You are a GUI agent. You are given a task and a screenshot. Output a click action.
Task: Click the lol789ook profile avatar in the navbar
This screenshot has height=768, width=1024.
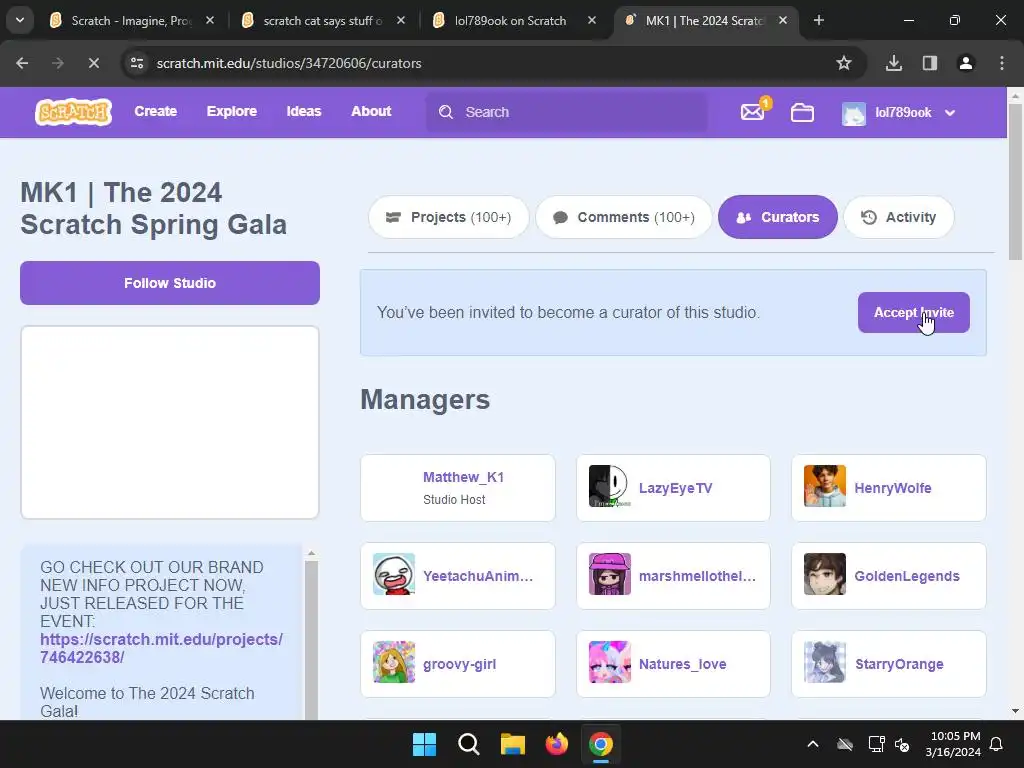(854, 113)
